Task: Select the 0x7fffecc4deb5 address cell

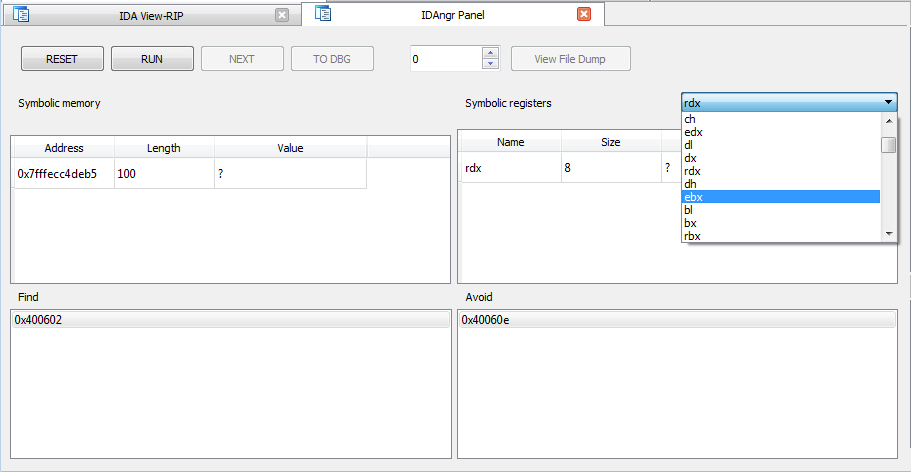Action: pyautogui.click(x=62, y=173)
